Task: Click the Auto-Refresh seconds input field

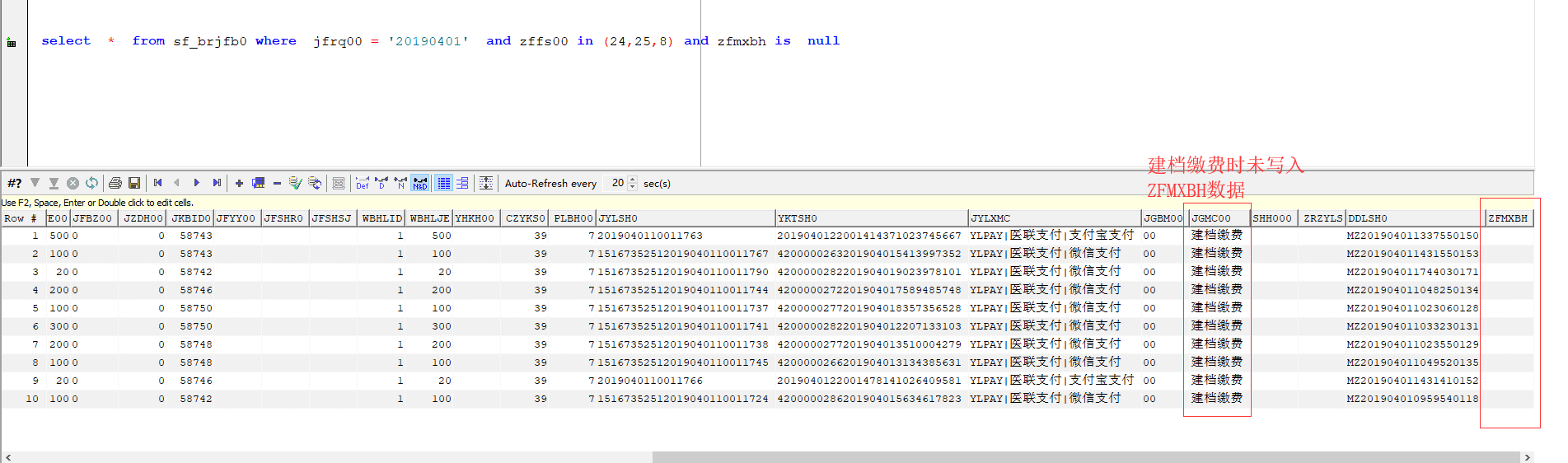Action: [x=615, y=183]
